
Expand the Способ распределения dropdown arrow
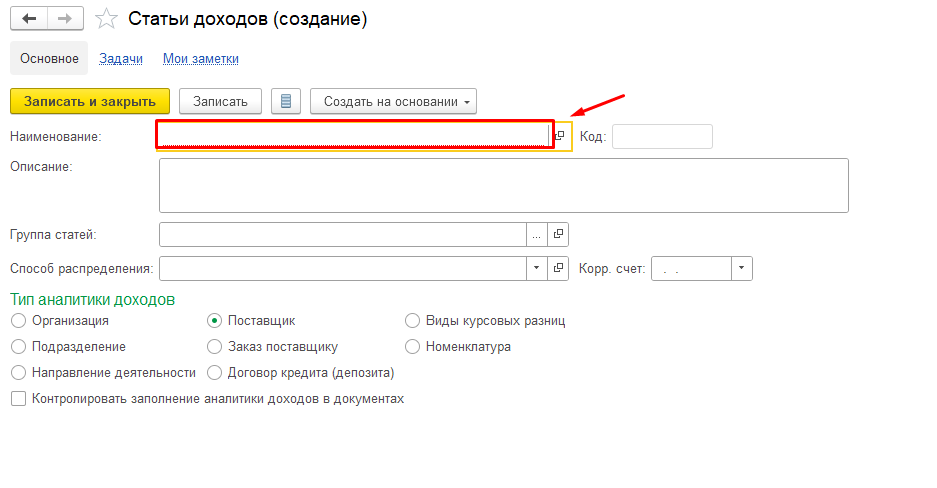tap(537, 268)
